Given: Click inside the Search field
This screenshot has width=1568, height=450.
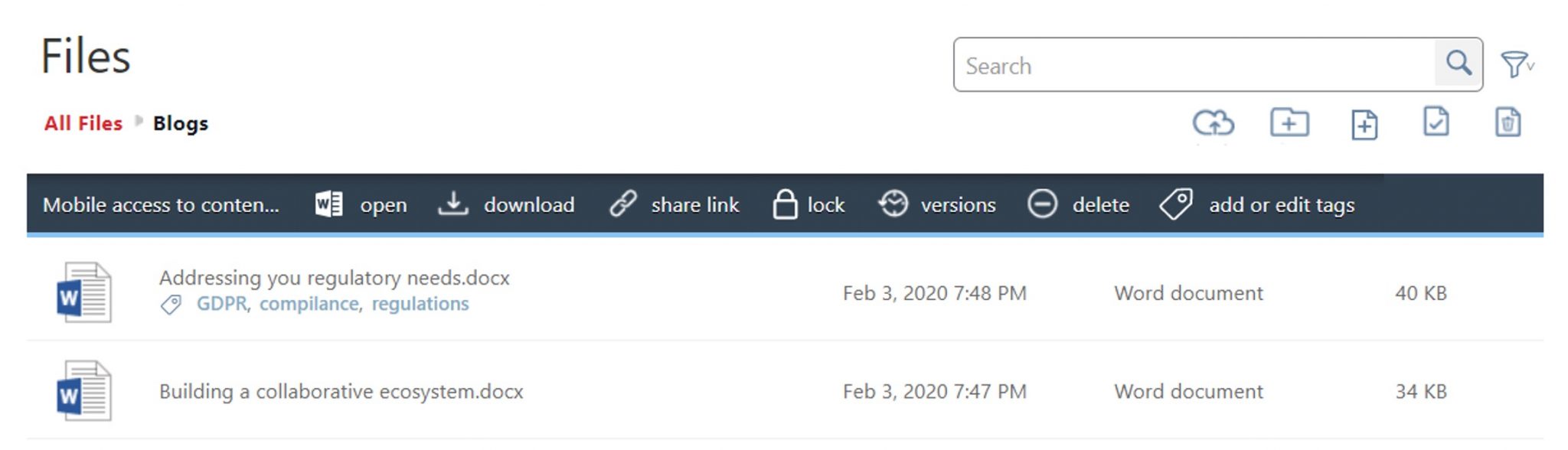Looking at the screenshot, I should pyautogui.click(x=1194, y=65).
